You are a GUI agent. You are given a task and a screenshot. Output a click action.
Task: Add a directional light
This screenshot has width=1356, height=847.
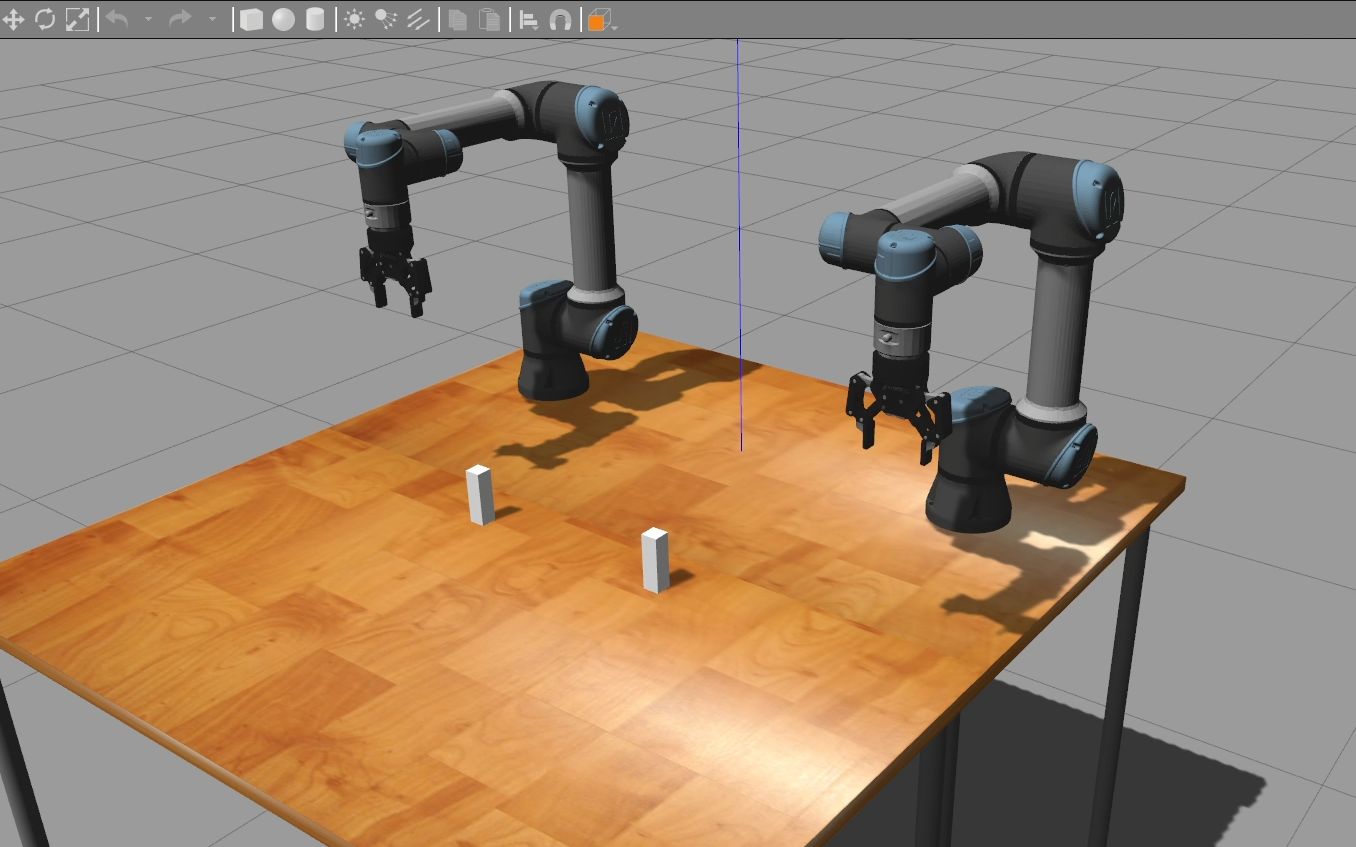[x=418, y=19]
